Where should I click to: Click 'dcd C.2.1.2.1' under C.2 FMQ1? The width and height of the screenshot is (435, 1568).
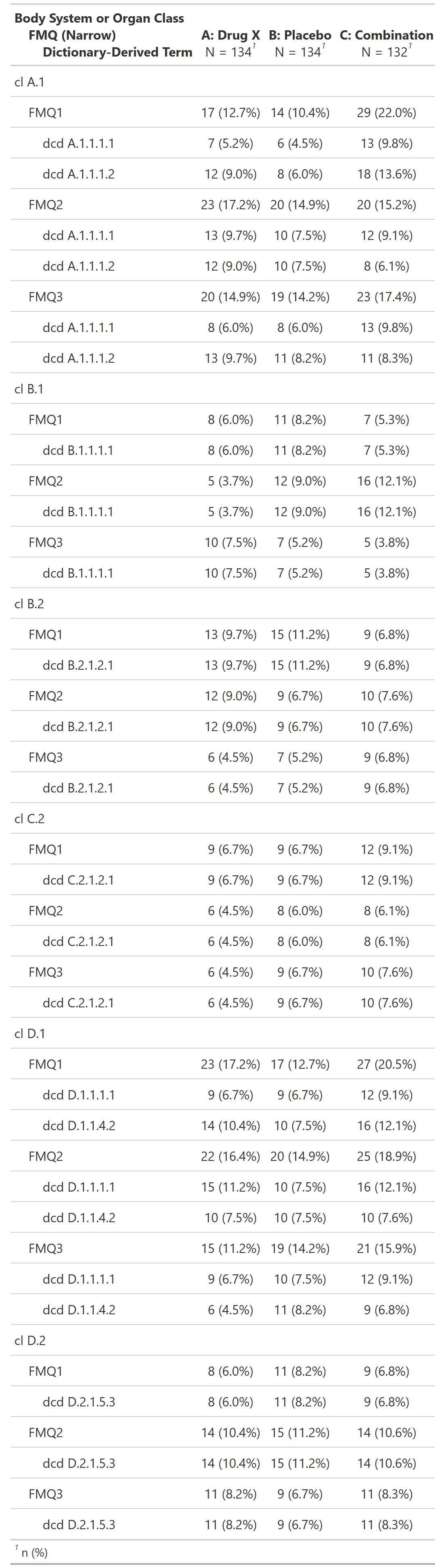tap(78, 880)
